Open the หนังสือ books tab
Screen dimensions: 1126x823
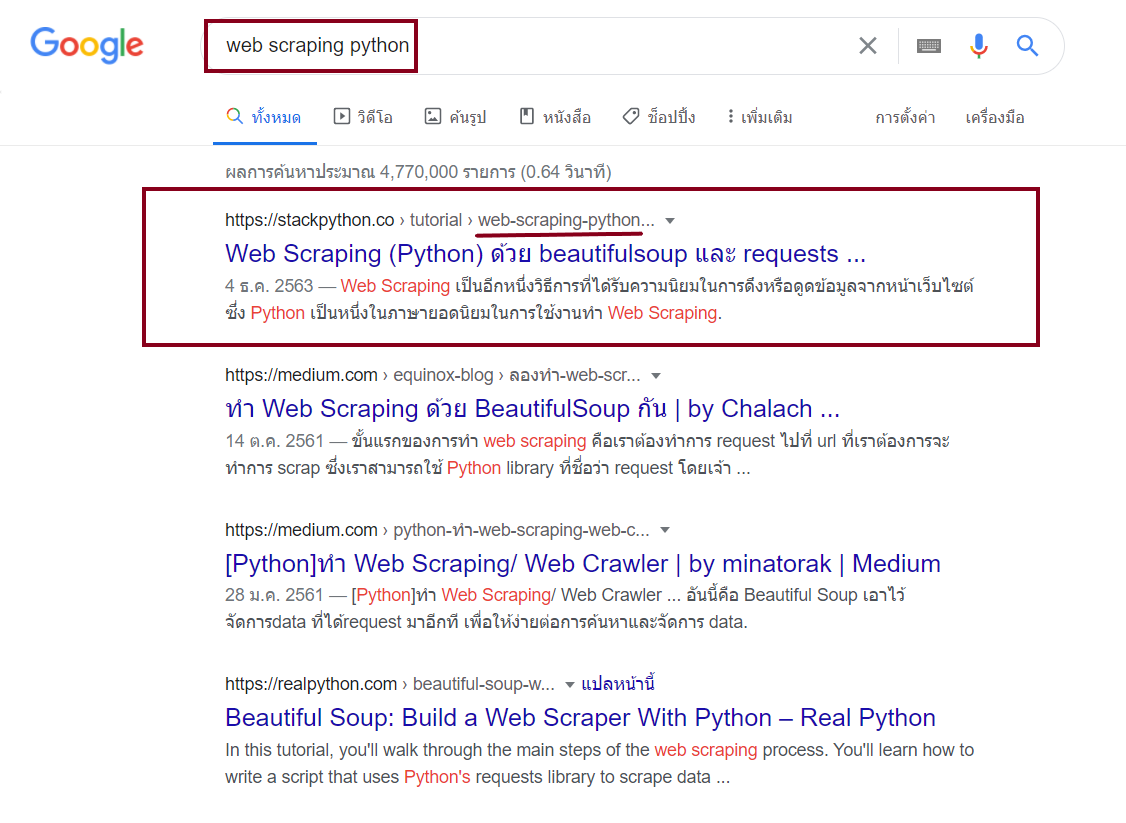point(555,117)
